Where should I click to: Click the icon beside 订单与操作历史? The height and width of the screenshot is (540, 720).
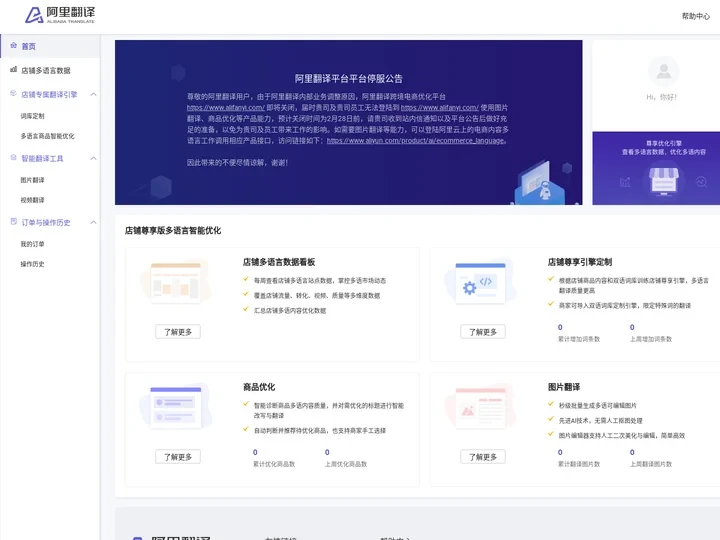pyautogui.click(x=13, y=222)
